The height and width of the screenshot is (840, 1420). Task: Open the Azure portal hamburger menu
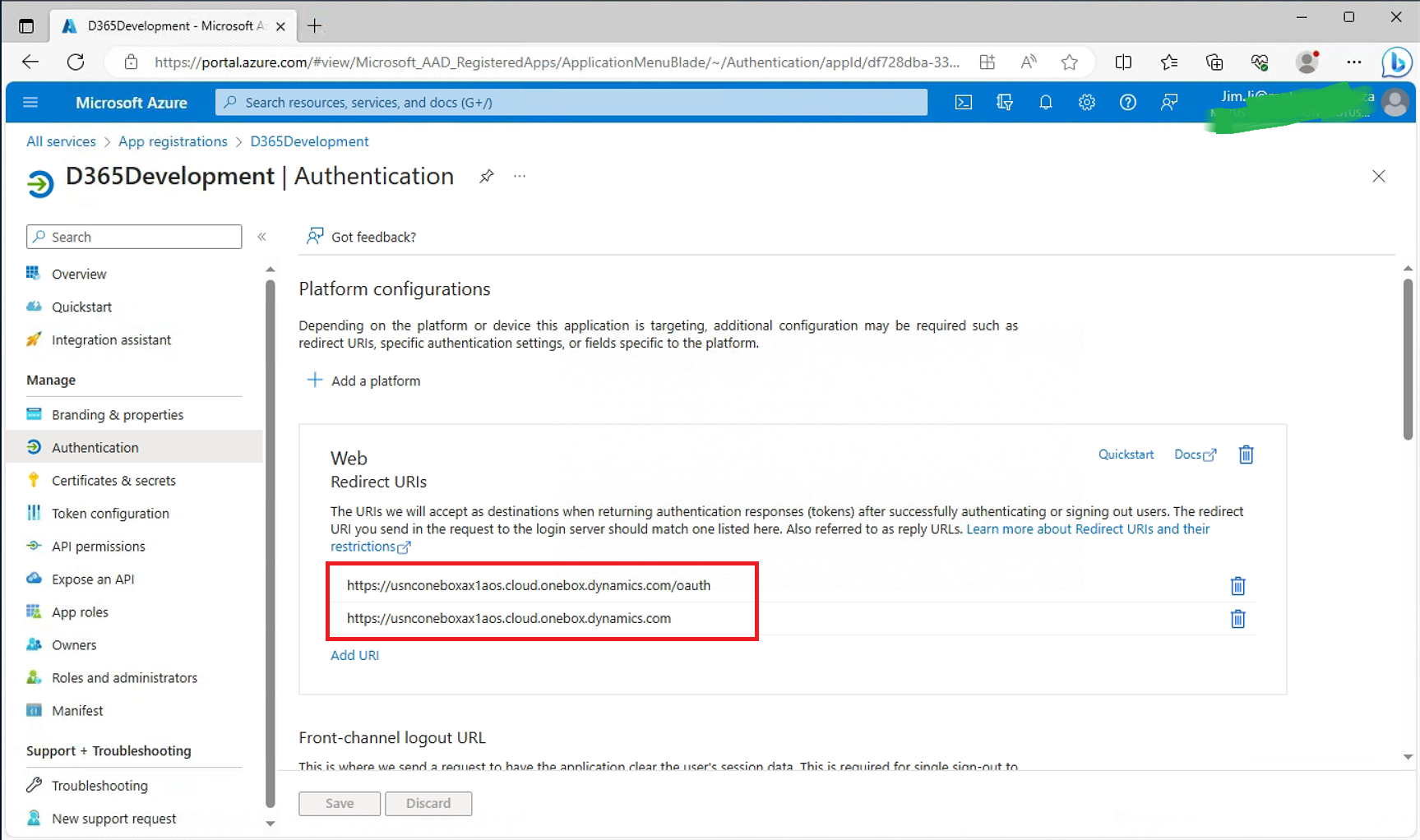30,103
